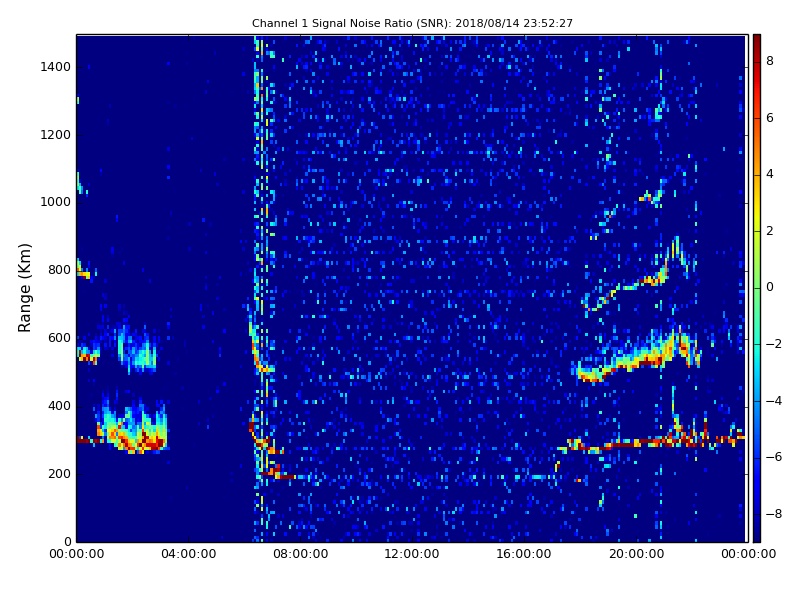Click the 400 range tick label
This screenshot has height=600, width=800.
point(59,406)
